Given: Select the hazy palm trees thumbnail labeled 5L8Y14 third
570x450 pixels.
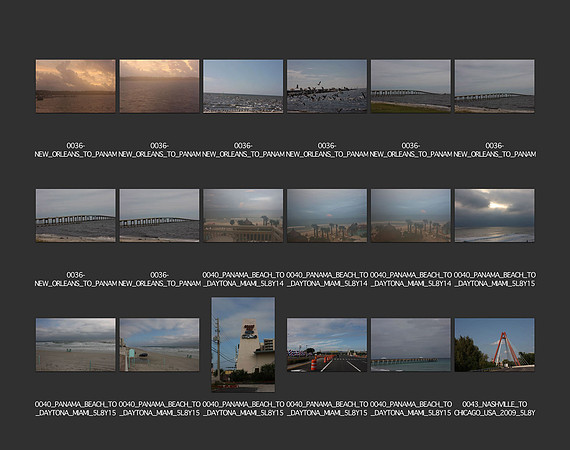Looking at the screenshot, I should [x=410, y=215].
